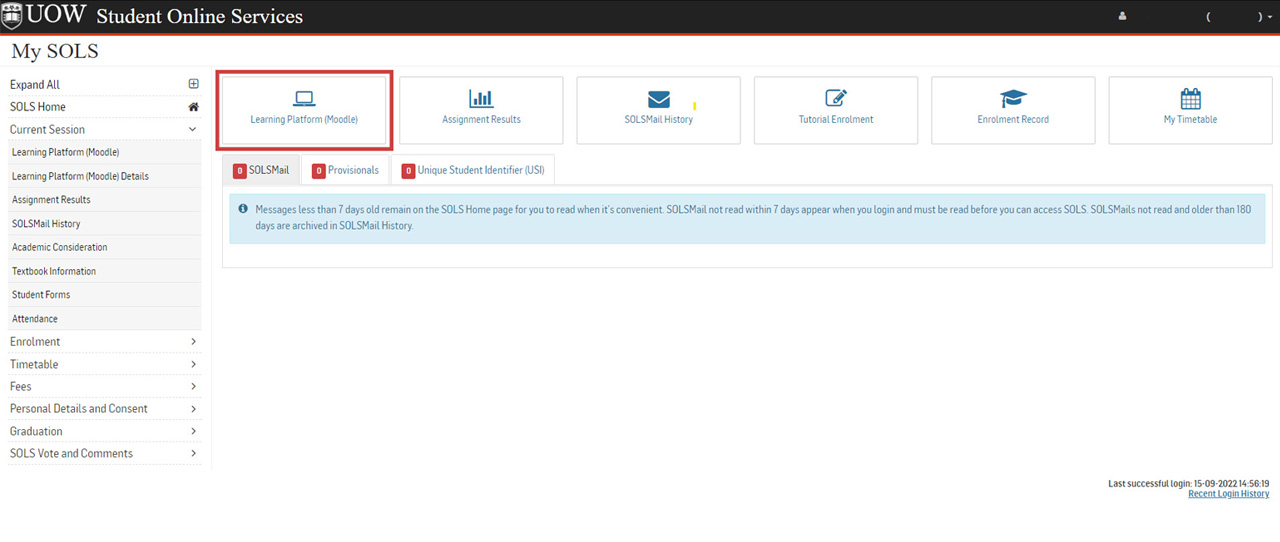Open the Learning Platform (Moodle) laptop icon
This screenshot has width=1280, height=542.
[304, 98]
